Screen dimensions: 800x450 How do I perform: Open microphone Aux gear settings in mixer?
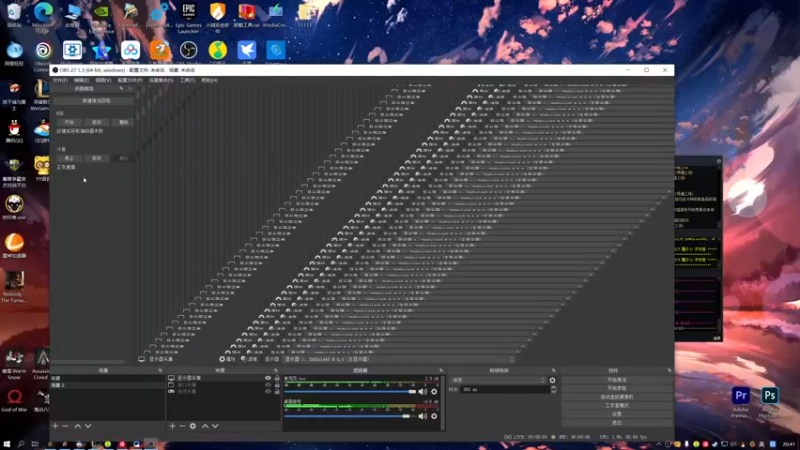pyautogui.click(x=434, y=392)
